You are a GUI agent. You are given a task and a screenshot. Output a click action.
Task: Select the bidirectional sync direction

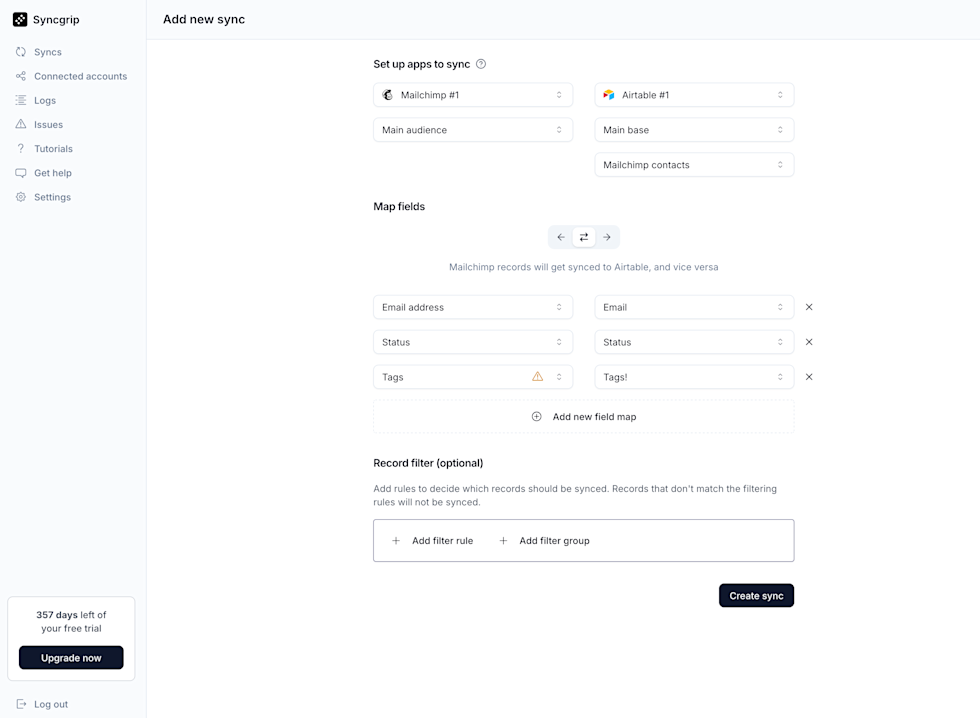(583, 237)
